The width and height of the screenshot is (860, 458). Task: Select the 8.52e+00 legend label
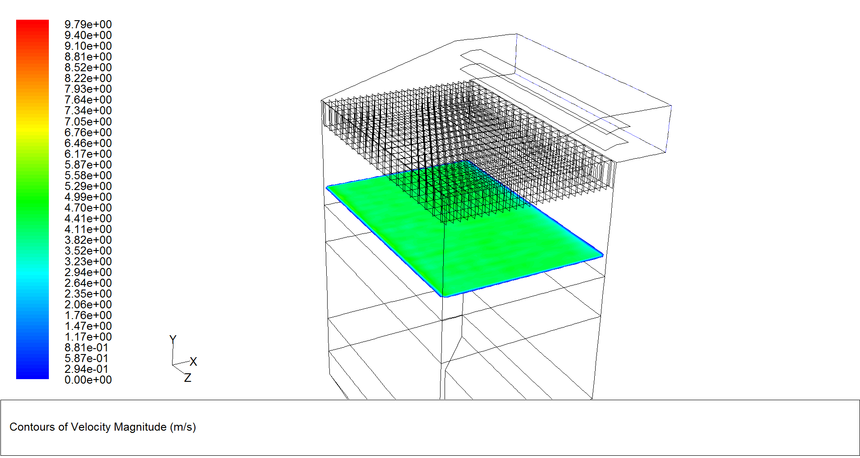[88, 67]
